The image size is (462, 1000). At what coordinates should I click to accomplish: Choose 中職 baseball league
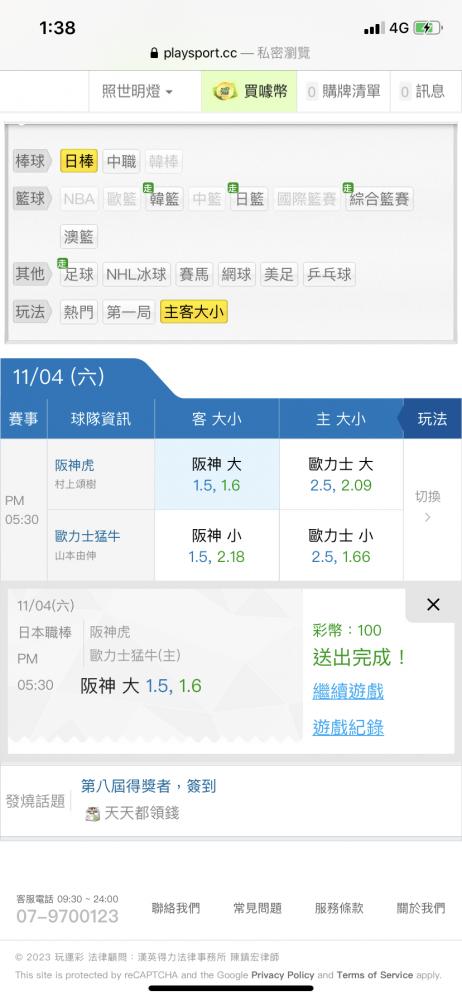click(x=121, y=161)
